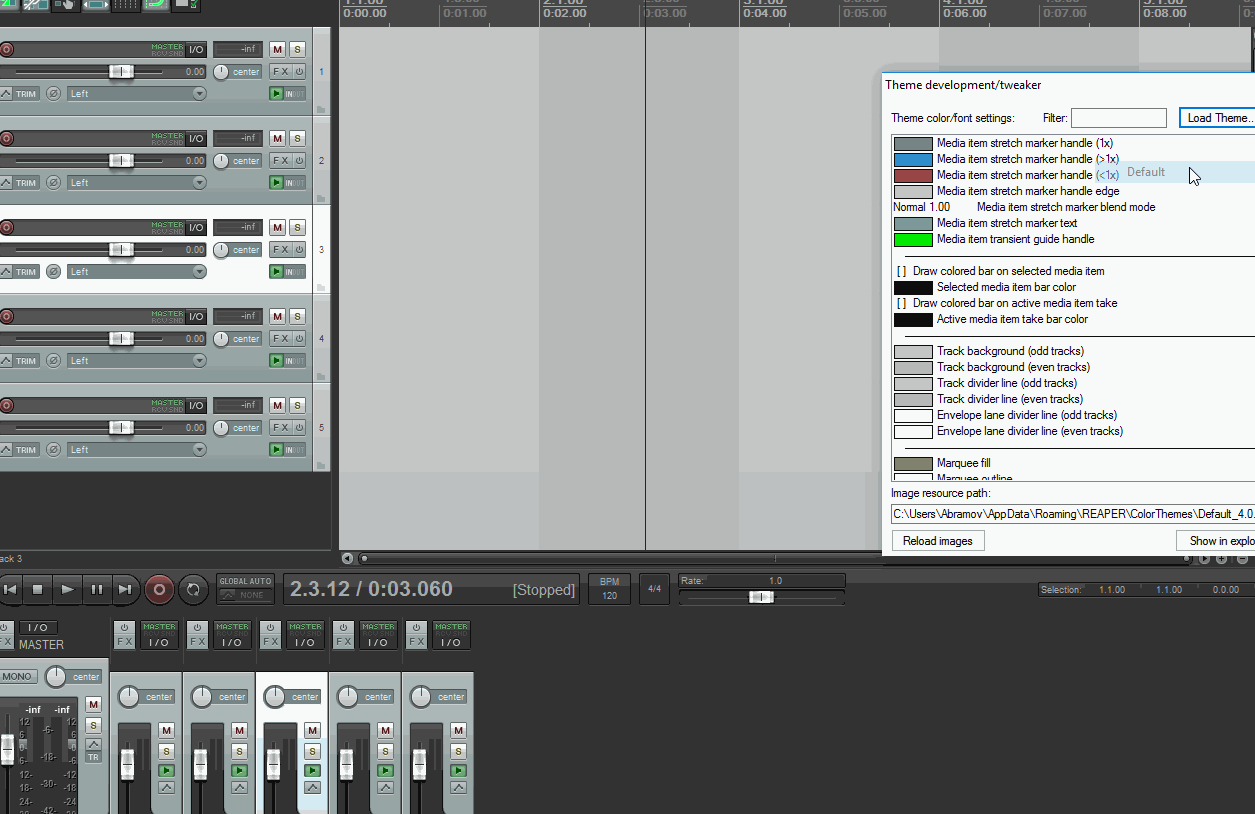Click the Master mixer pan knob
1255x814 pixels.
pyautogui.click(x=56, y=677)
